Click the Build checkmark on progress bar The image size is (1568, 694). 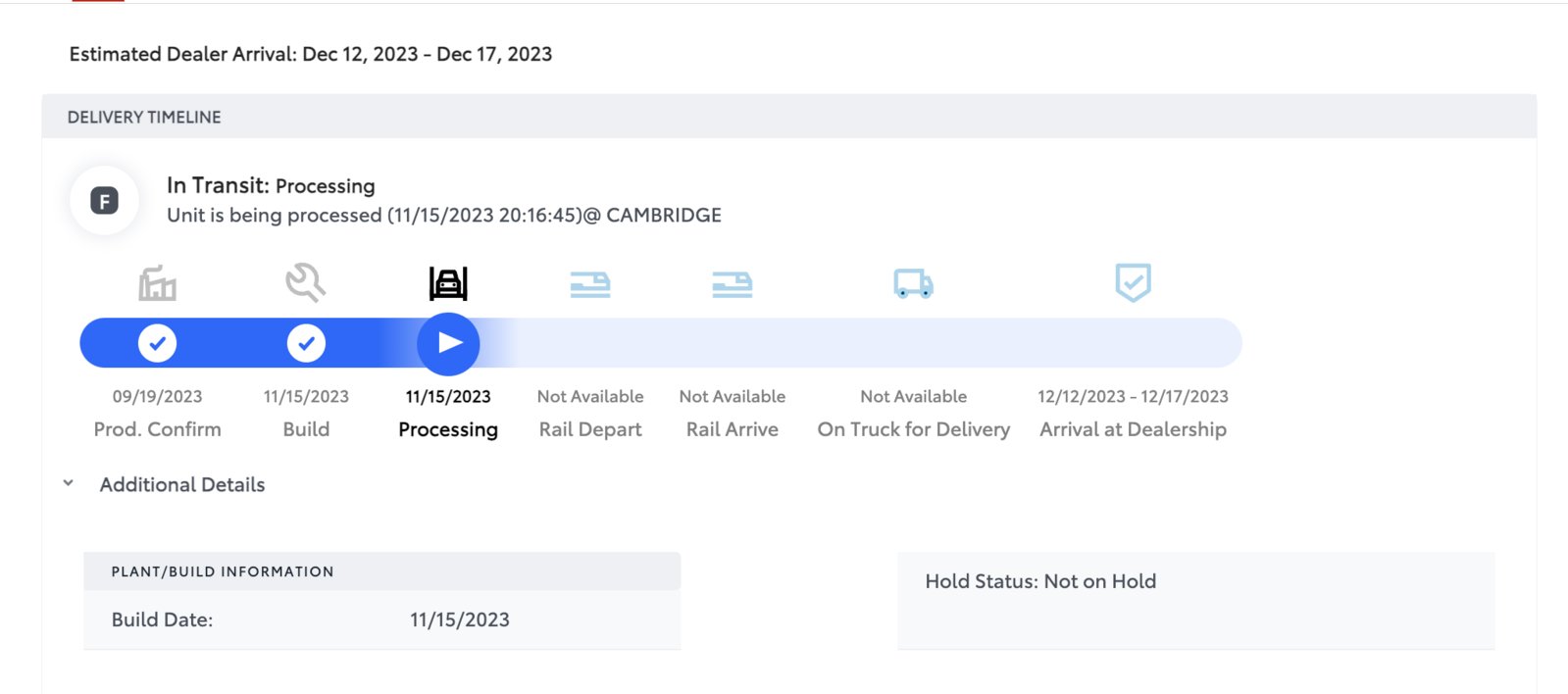306,343
